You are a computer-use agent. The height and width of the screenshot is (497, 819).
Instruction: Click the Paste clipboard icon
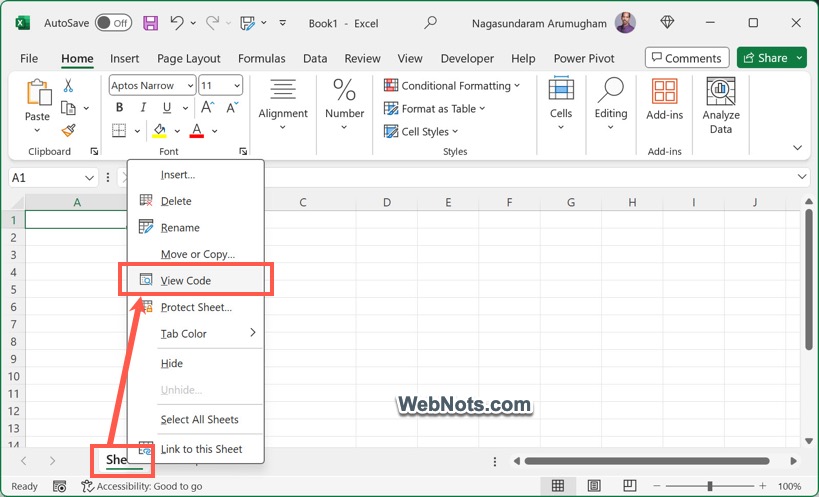coord(38,92)
